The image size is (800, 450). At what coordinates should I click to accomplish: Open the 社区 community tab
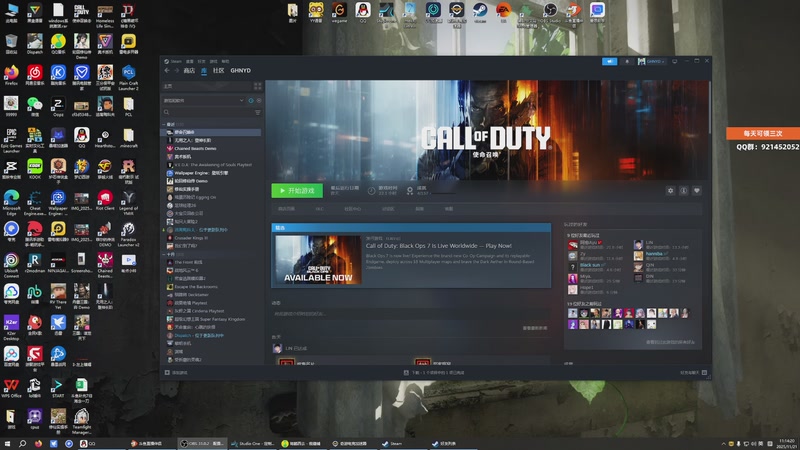coord(218,70)
